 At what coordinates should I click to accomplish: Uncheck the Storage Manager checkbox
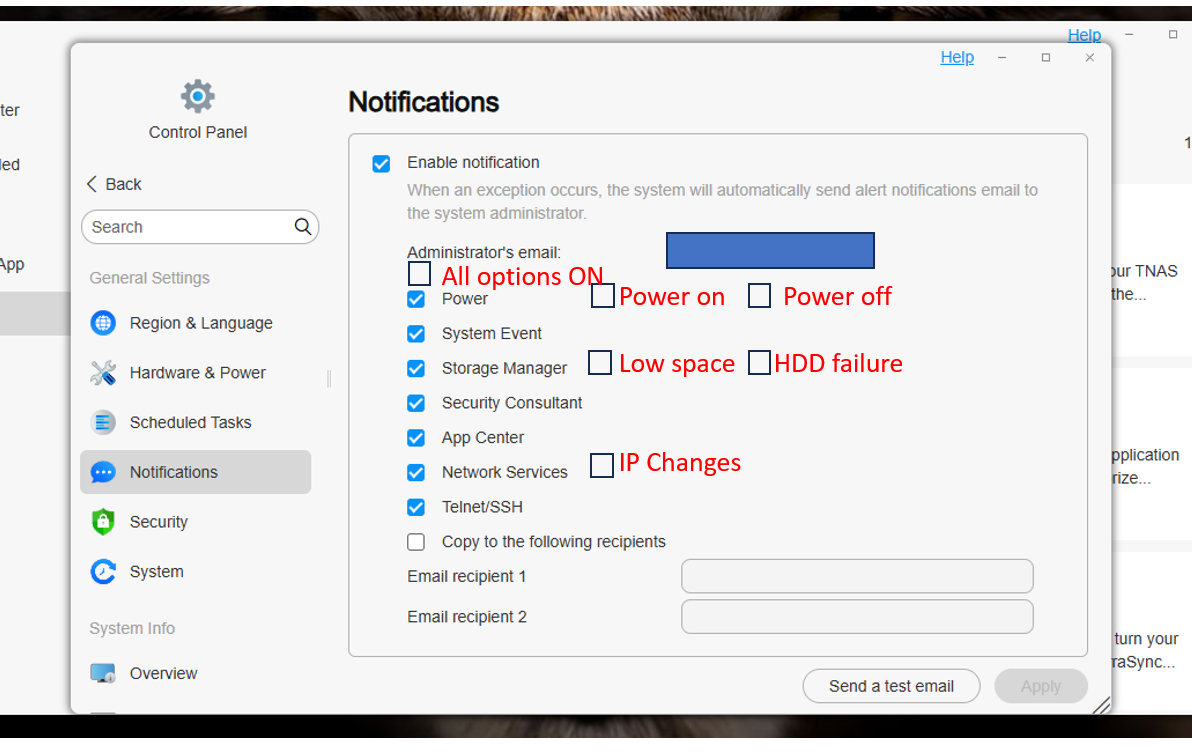(416, 369)
